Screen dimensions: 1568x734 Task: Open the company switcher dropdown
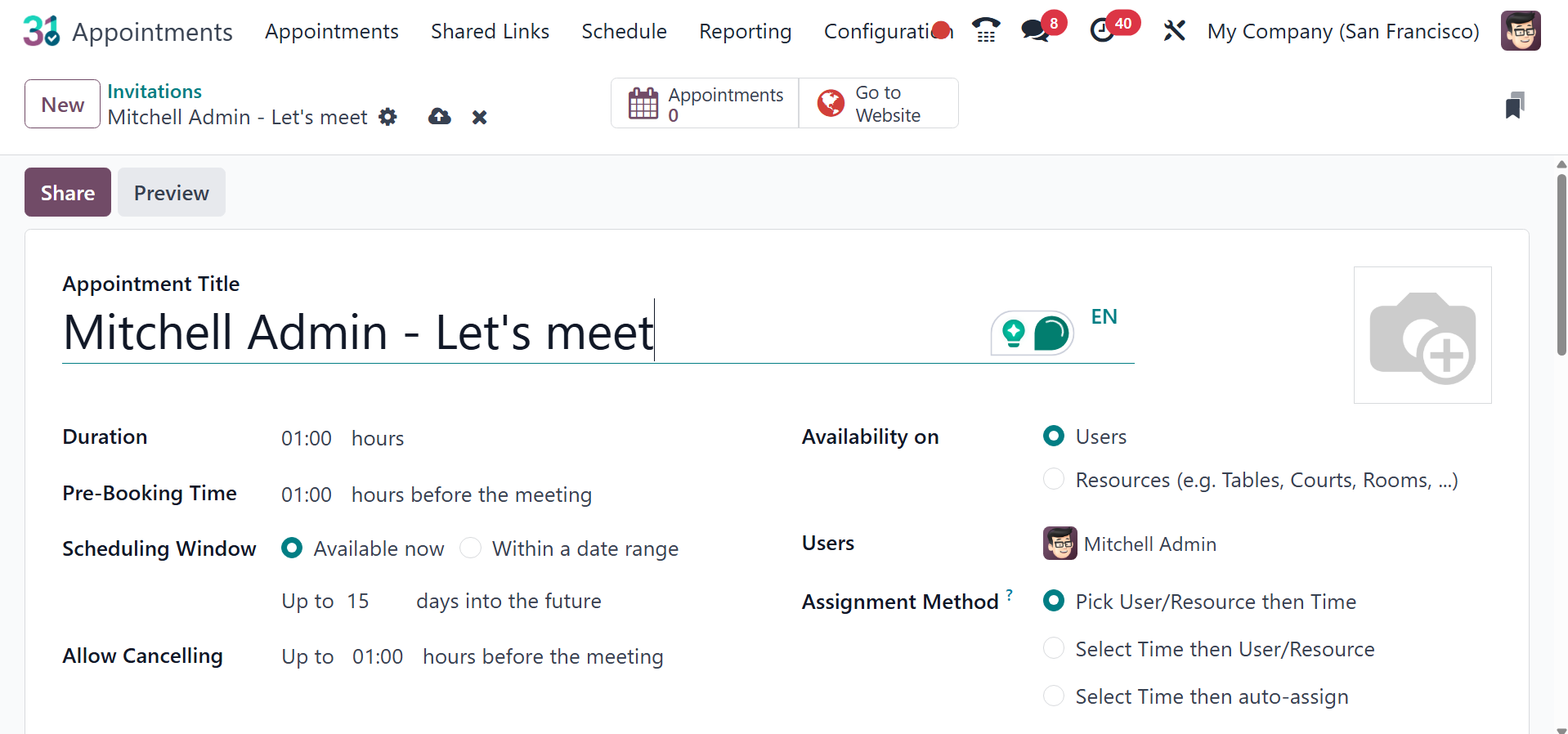tap(1343, 31)
